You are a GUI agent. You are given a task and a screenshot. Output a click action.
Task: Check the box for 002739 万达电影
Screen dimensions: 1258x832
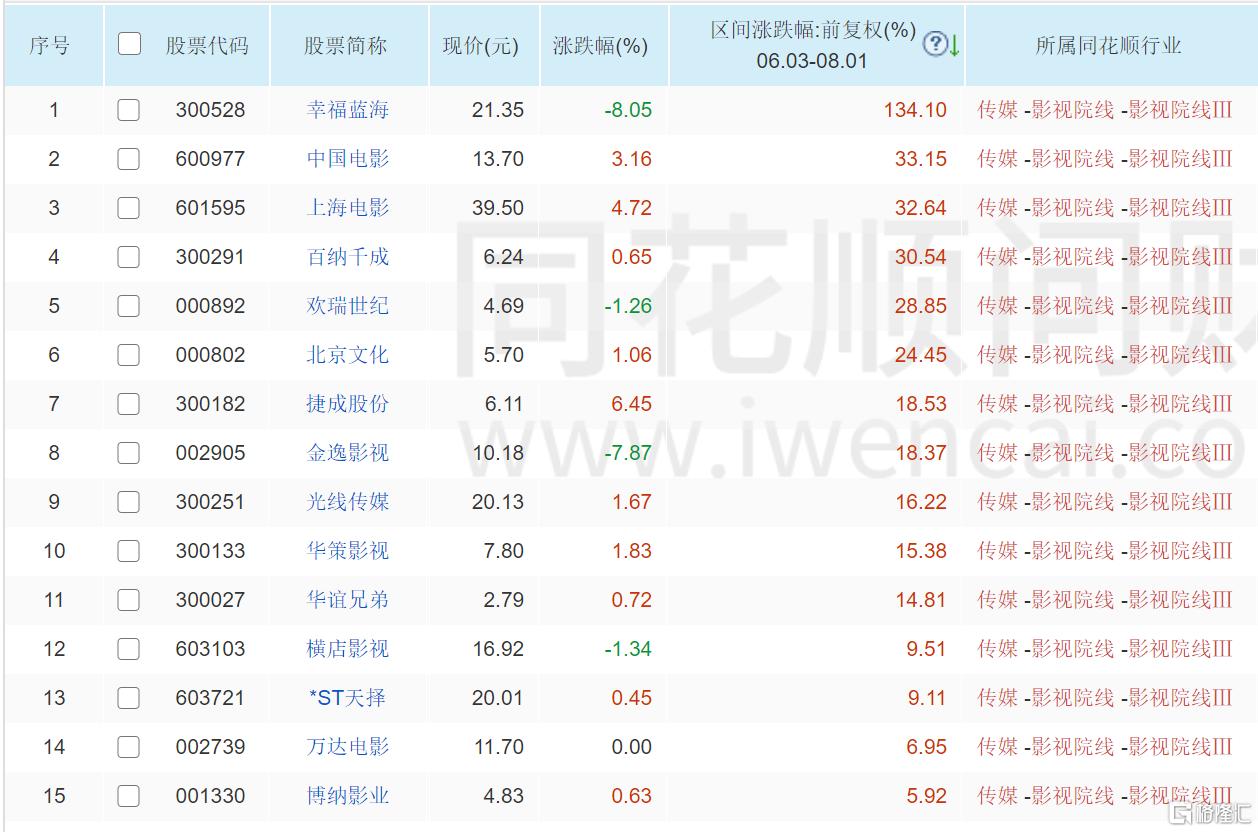[128, 747]
